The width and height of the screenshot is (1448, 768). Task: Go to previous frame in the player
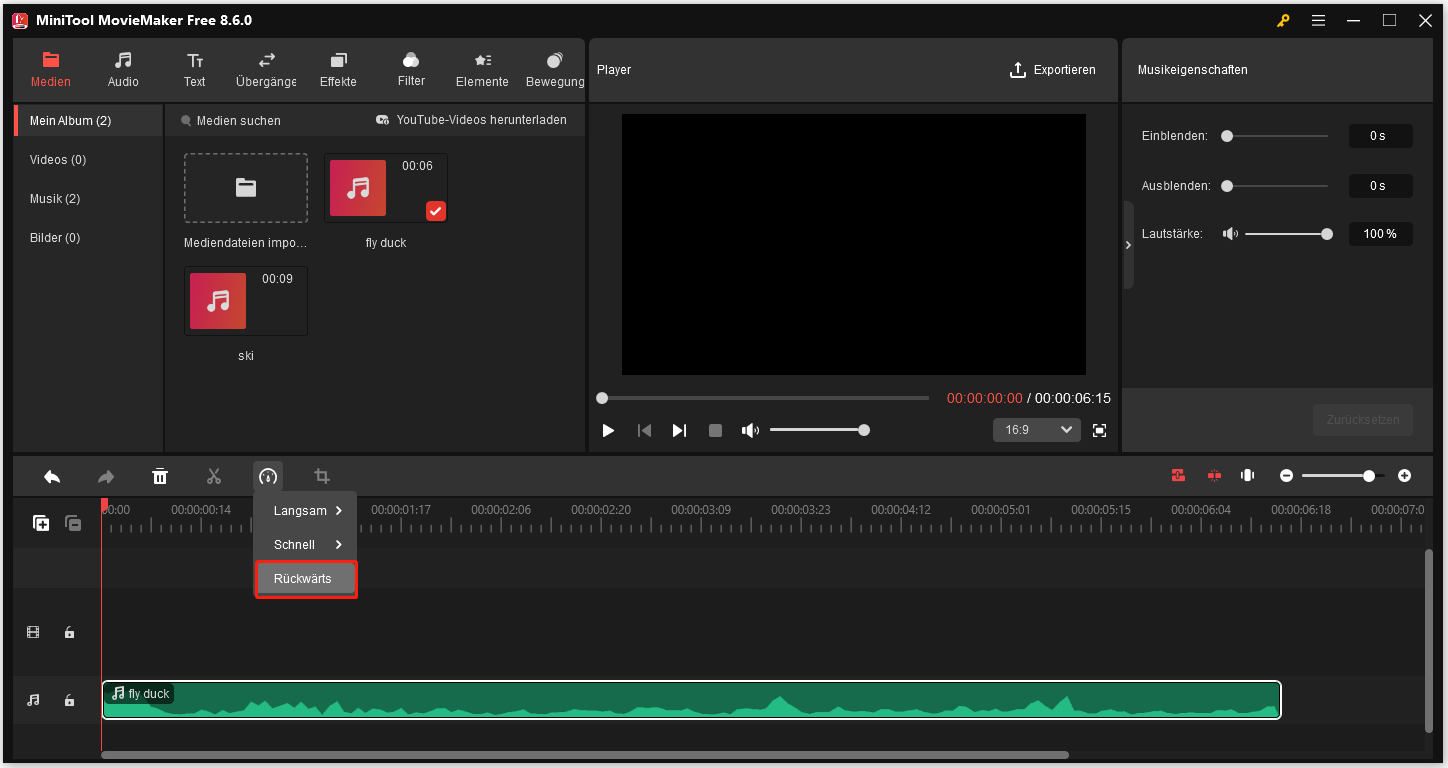(x=645, y=430)
